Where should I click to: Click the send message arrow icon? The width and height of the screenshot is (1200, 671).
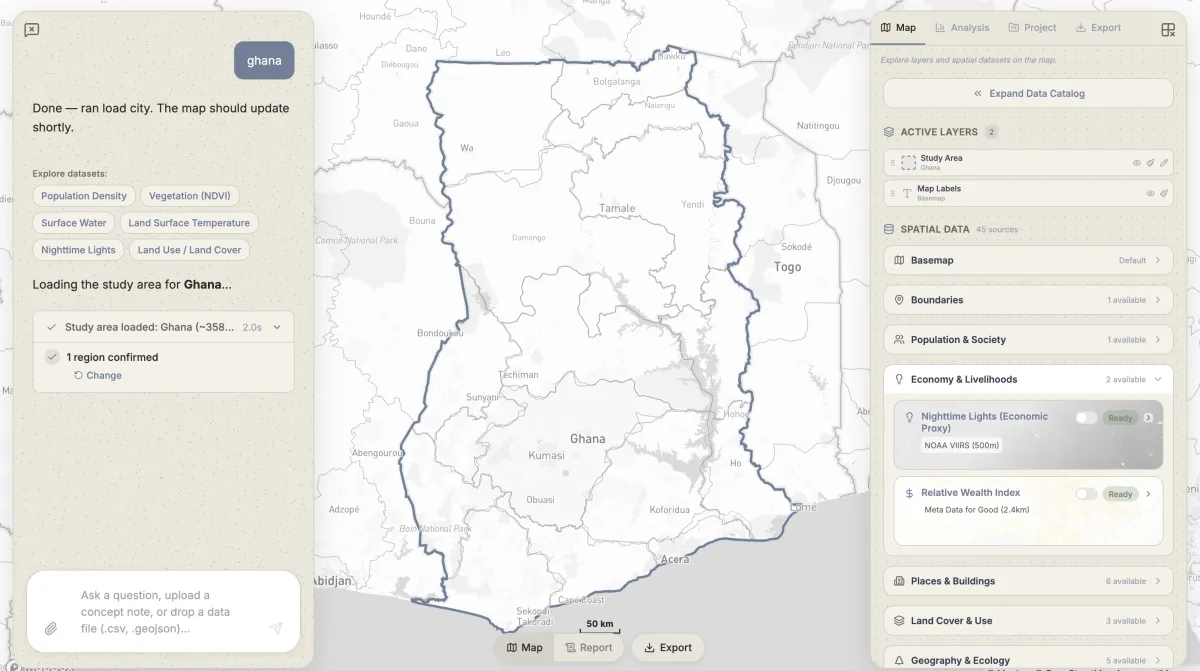(276, 628)
